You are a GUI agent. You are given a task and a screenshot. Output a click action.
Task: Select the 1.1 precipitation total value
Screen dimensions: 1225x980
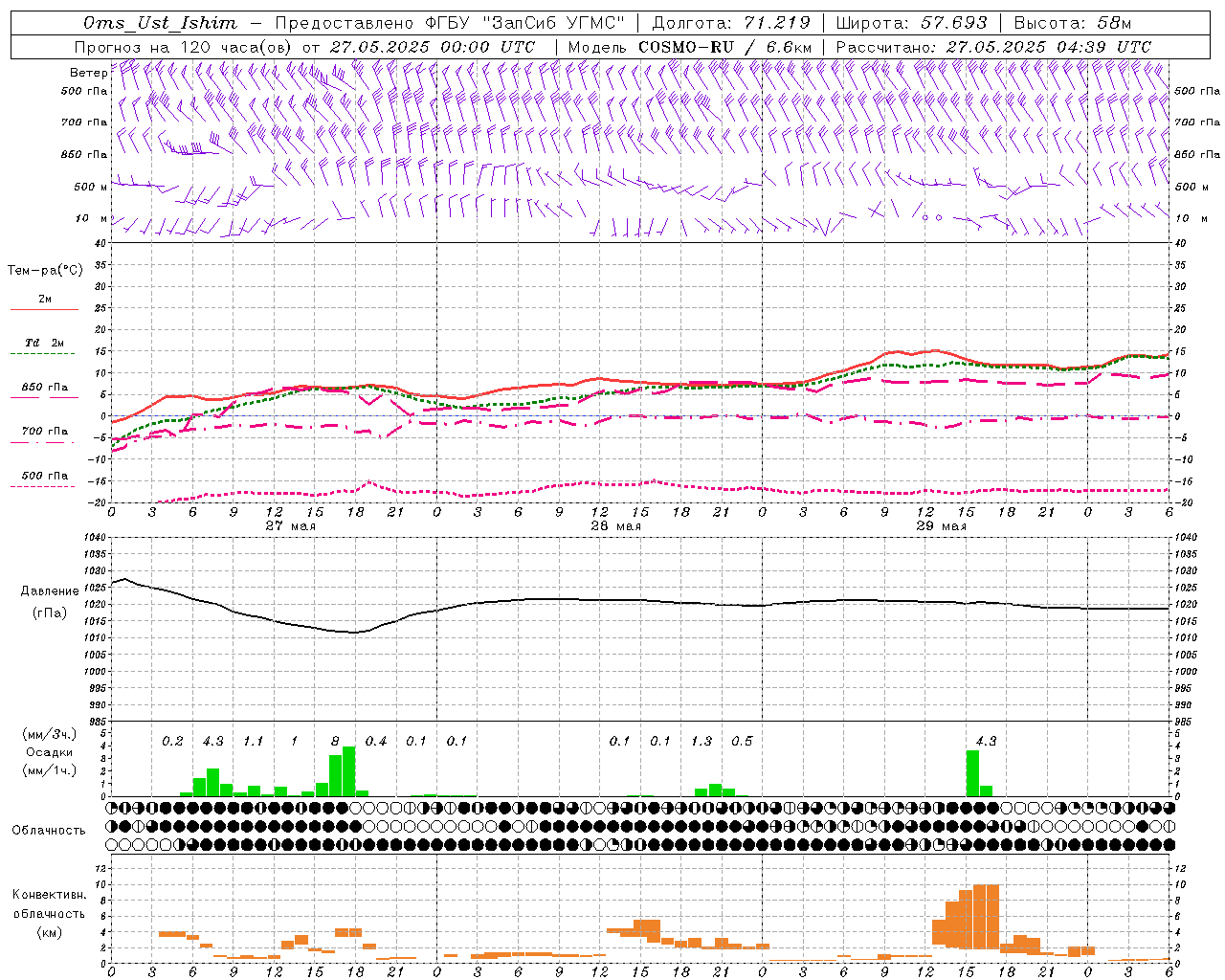[254, 741]
